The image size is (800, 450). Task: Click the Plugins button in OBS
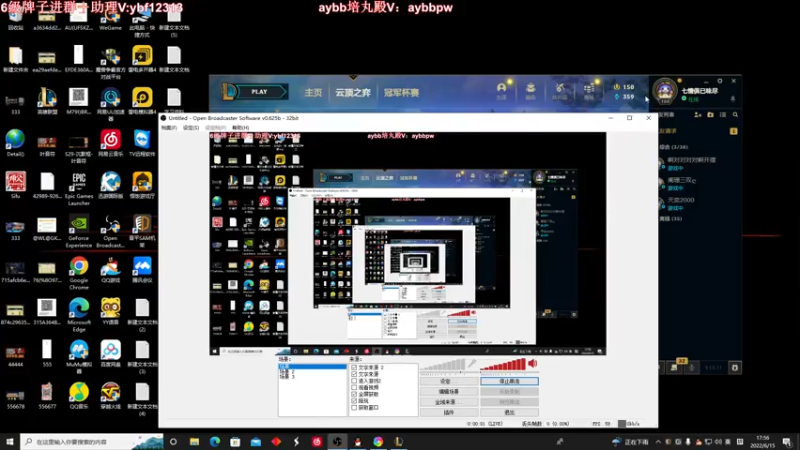coord(449,412)
